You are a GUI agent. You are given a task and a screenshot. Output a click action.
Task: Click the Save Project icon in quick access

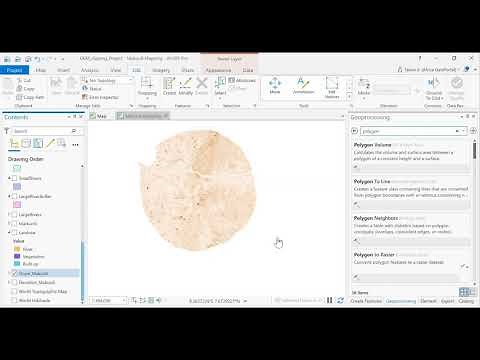(28, 59)
